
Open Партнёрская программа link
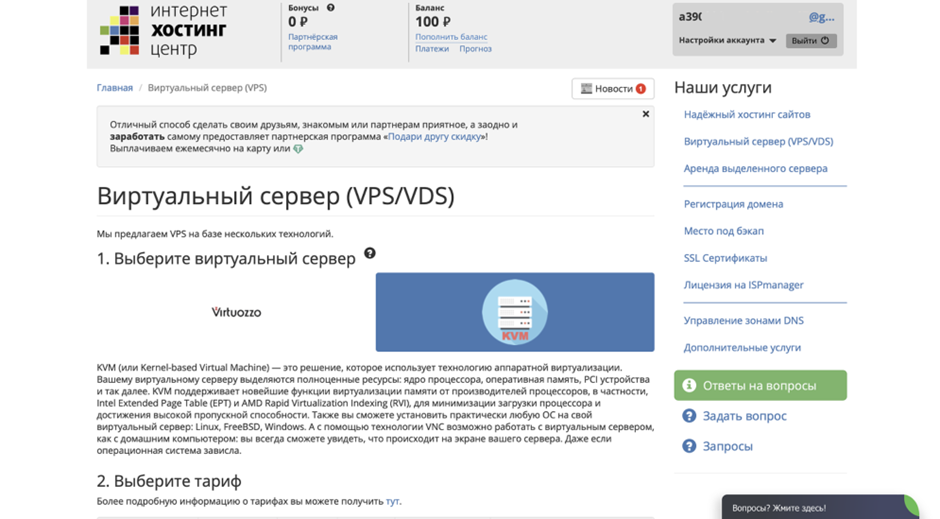pyautogui.click(x=312, y=41)
